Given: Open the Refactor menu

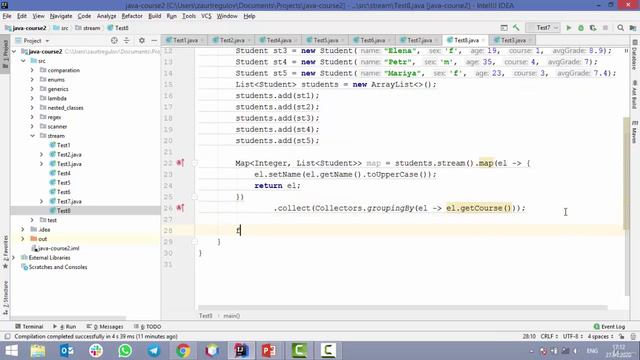Looking at the screenshot, I should (x=132, y=16).
